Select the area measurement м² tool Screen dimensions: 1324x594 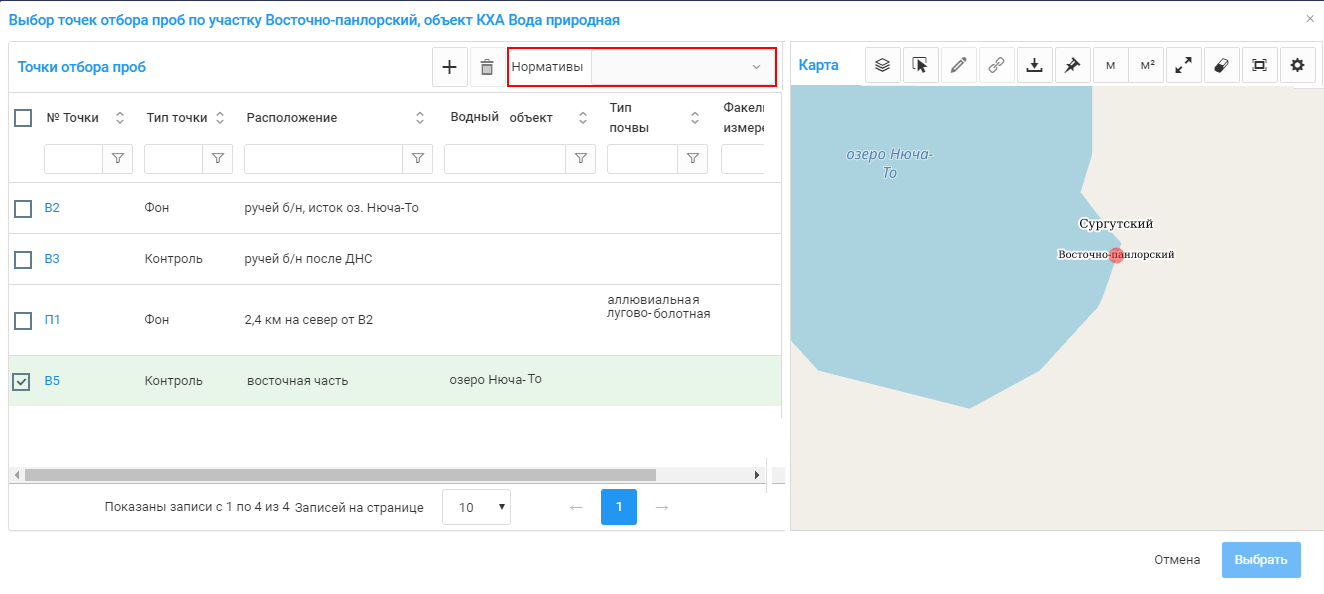point(1146,65)
